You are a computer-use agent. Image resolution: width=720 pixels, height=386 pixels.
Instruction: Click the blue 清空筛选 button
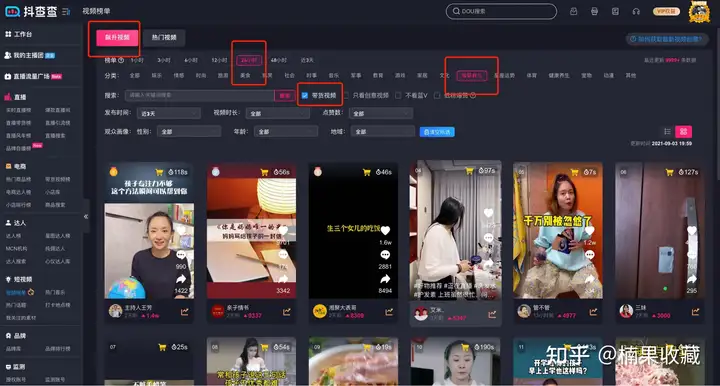click(437, 132)
